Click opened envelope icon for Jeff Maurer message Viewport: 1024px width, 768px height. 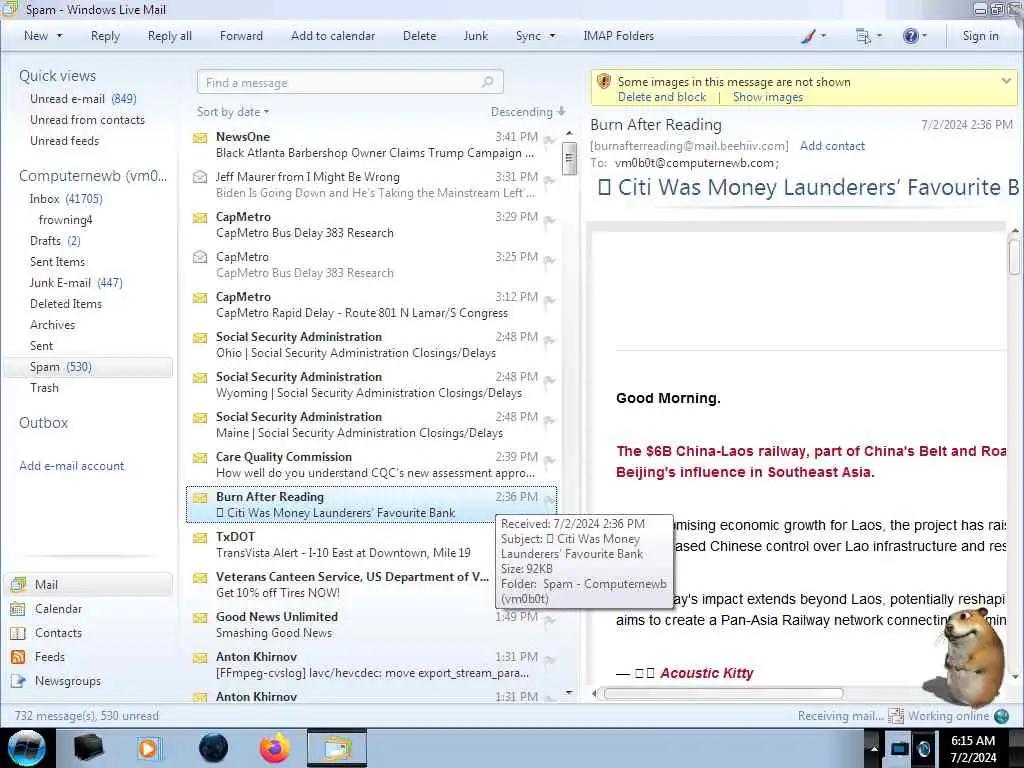200,177
